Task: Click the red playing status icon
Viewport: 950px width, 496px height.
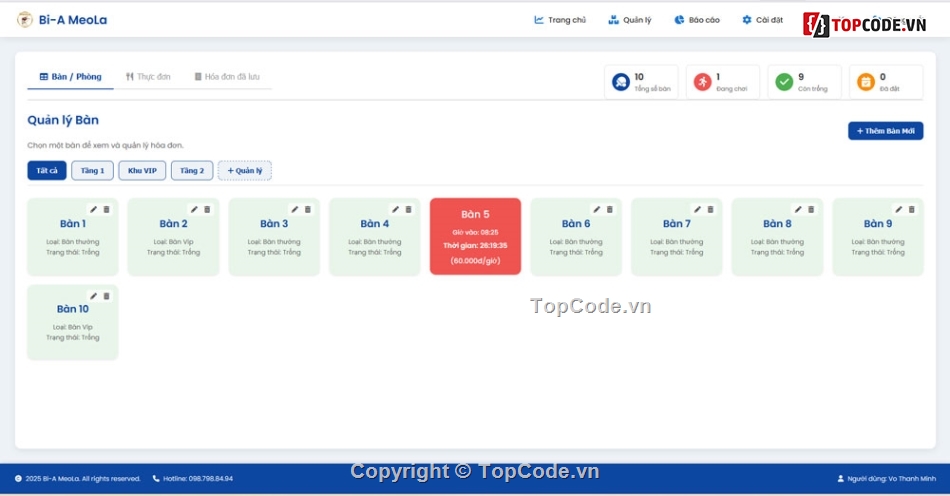Action: 703,82
